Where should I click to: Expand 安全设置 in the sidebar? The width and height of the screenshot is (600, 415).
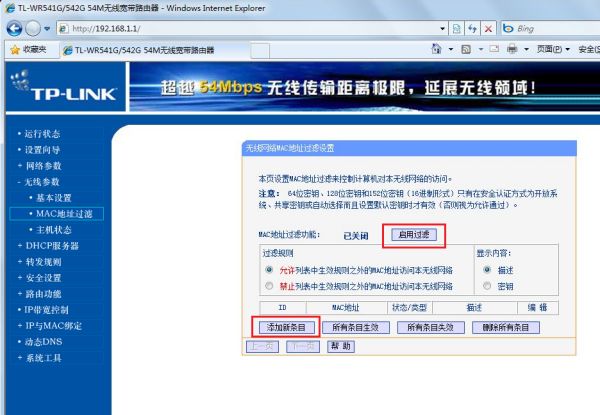point(43,278)
